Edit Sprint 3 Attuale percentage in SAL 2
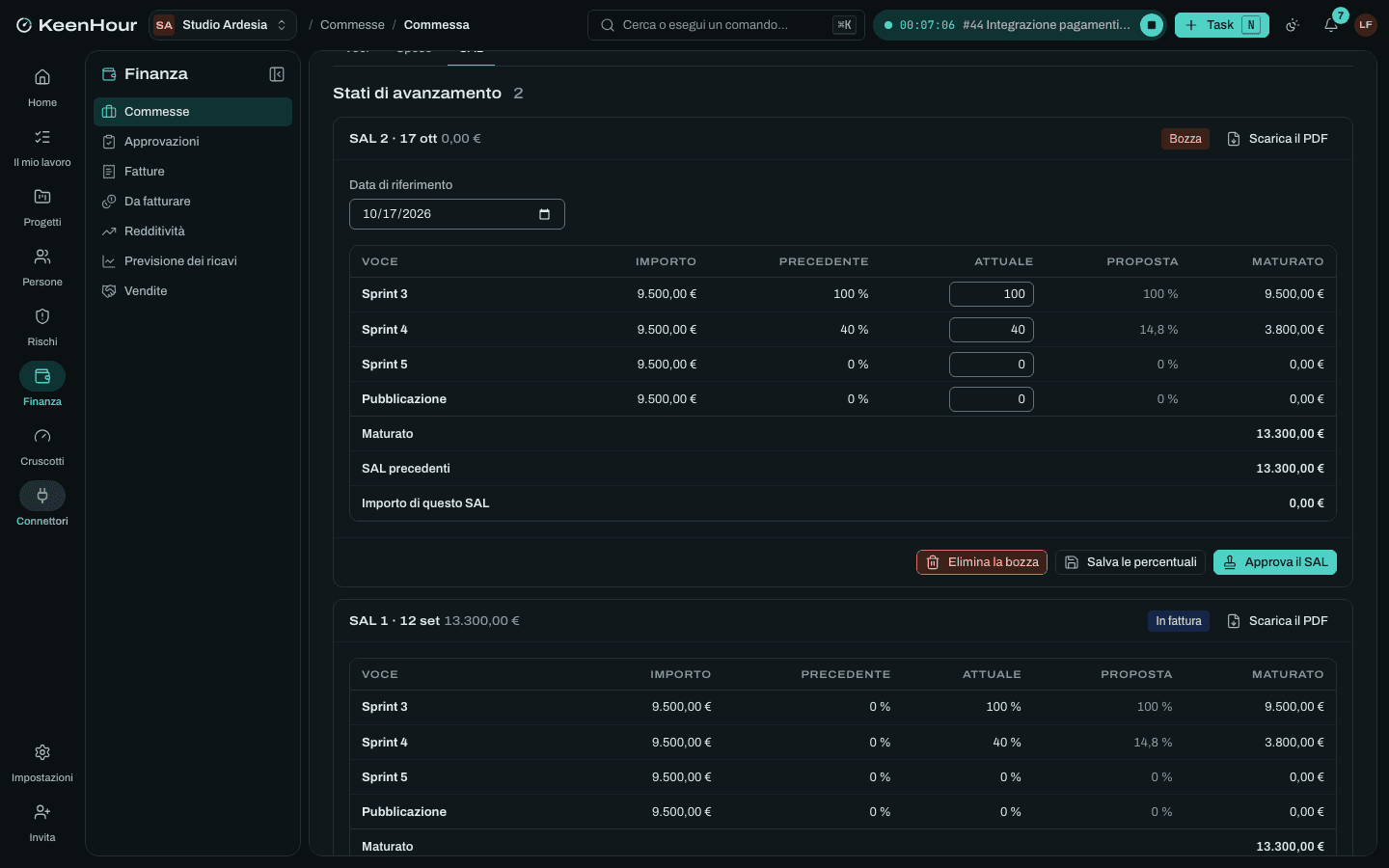The width and height of the screenshot is (1389, 868). (992, 294)
